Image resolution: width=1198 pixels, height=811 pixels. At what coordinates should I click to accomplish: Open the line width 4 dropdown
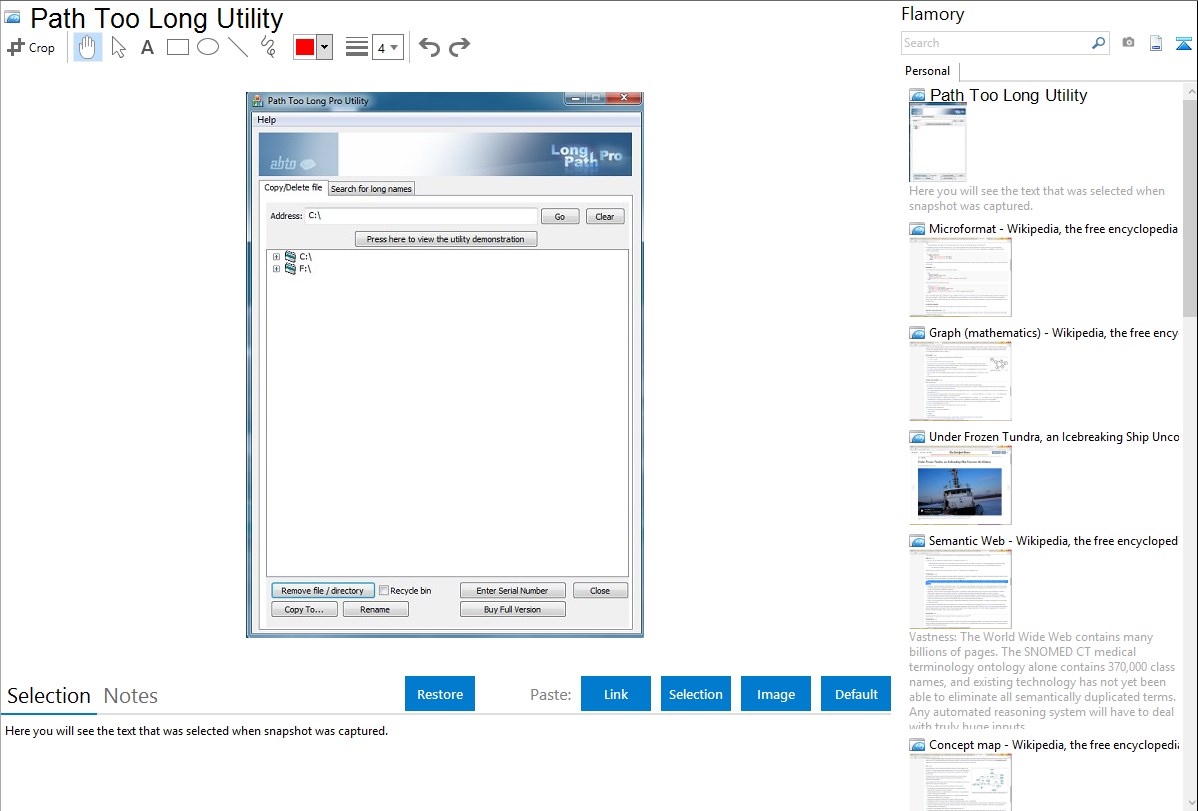(388, 47)
